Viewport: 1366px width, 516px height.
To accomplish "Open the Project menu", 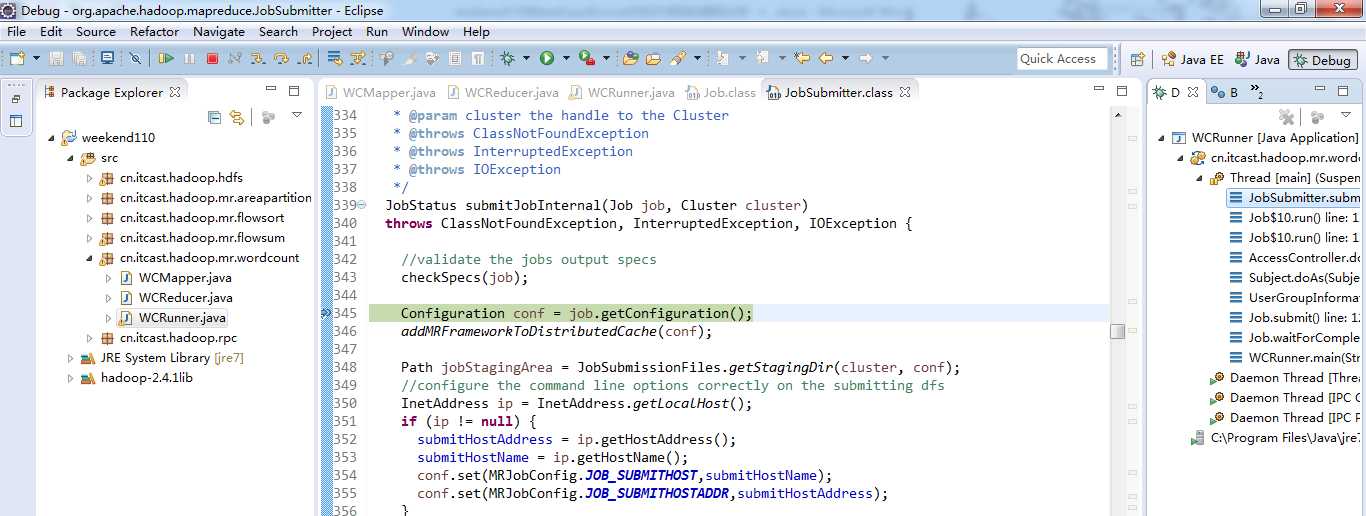I will coord(332,31).
